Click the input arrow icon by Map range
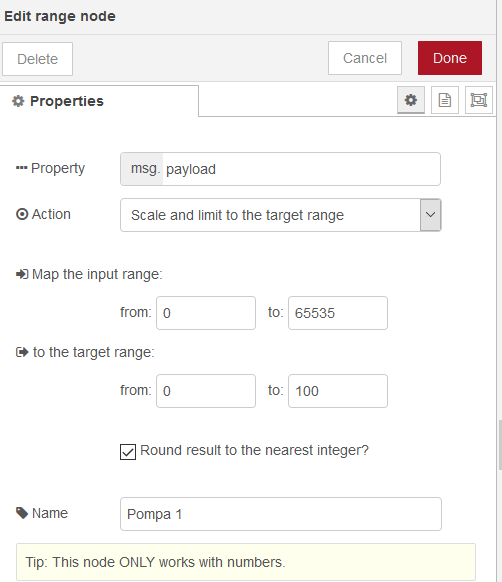The width and height of the screenshot is (502, 582). (22, 274)
